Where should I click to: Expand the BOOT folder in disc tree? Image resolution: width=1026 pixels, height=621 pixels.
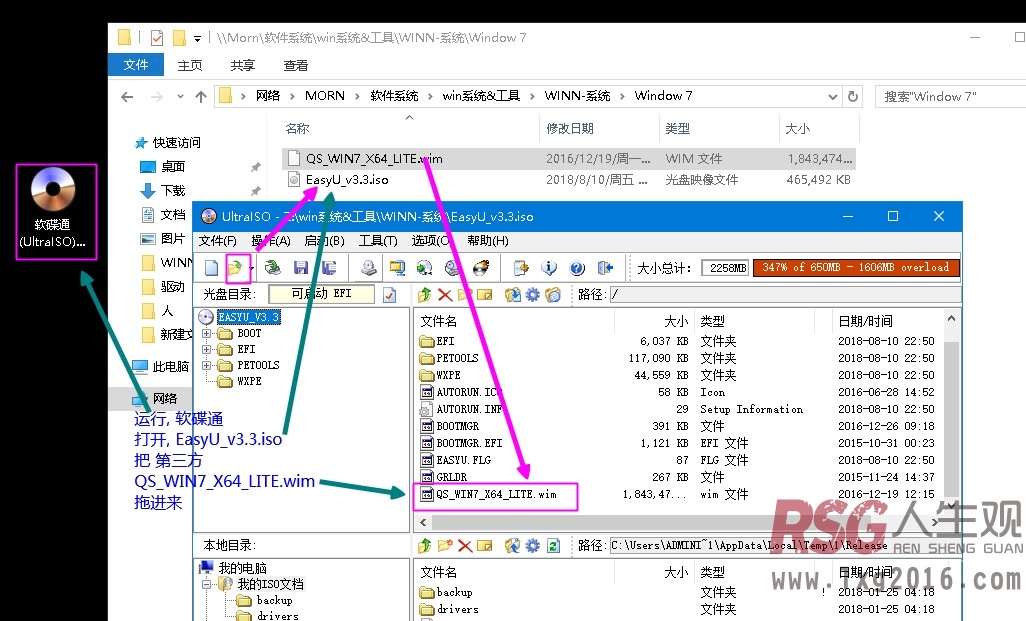pyautogui.click(x=207, y=334)
